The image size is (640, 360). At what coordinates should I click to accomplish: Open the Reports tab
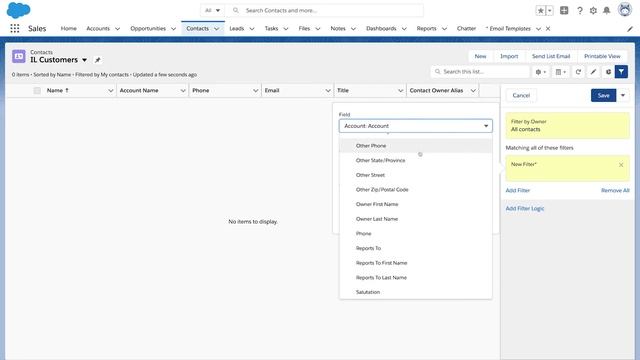pos(426,29)
